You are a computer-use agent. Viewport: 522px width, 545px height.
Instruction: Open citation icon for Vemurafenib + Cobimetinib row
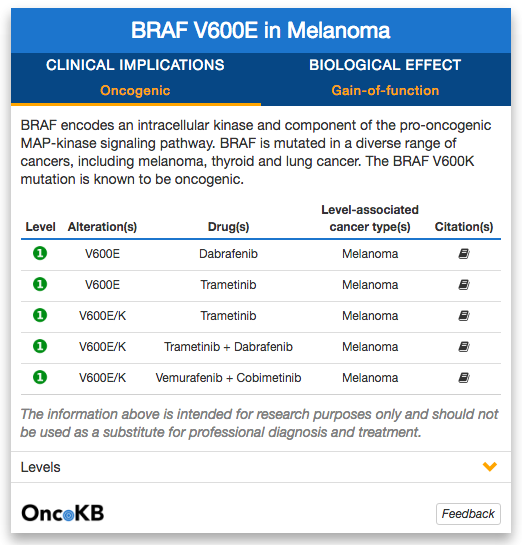point(464,377)
